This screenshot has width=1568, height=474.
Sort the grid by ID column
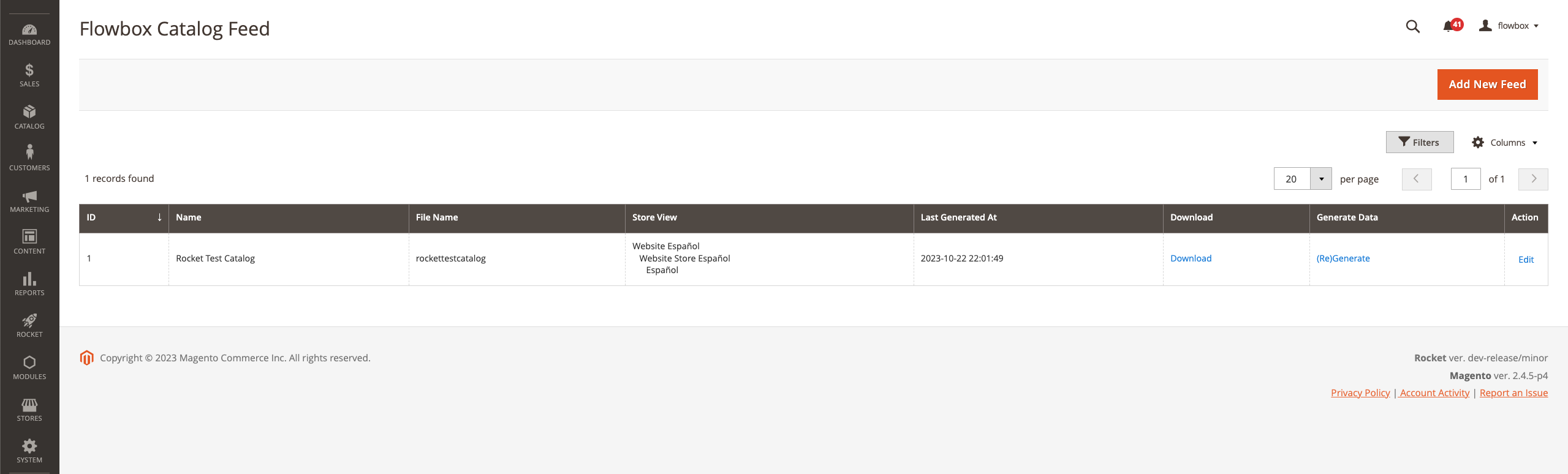[x=124, y=217]
